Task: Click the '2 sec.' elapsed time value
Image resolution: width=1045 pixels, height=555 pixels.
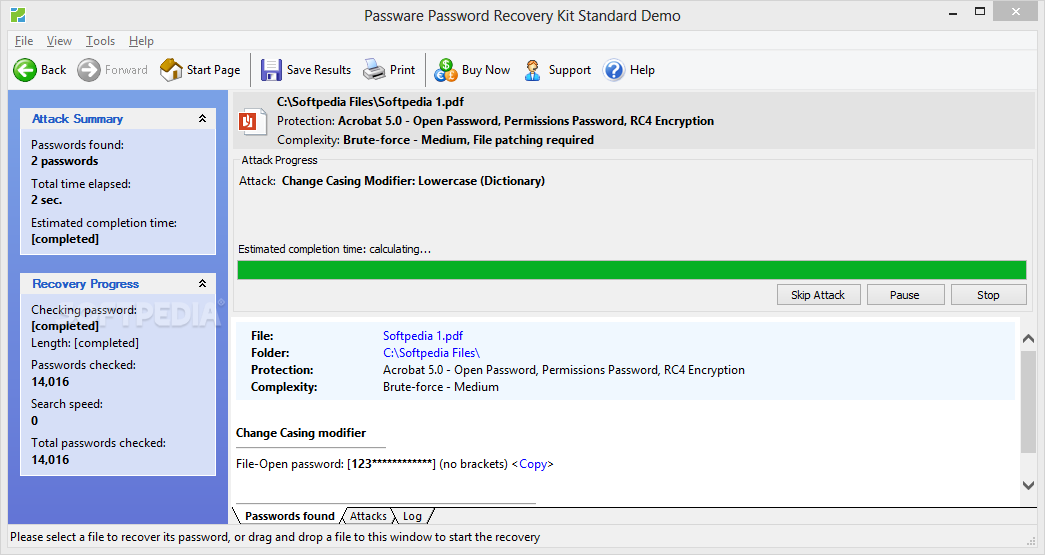Action: coord(47,200)
